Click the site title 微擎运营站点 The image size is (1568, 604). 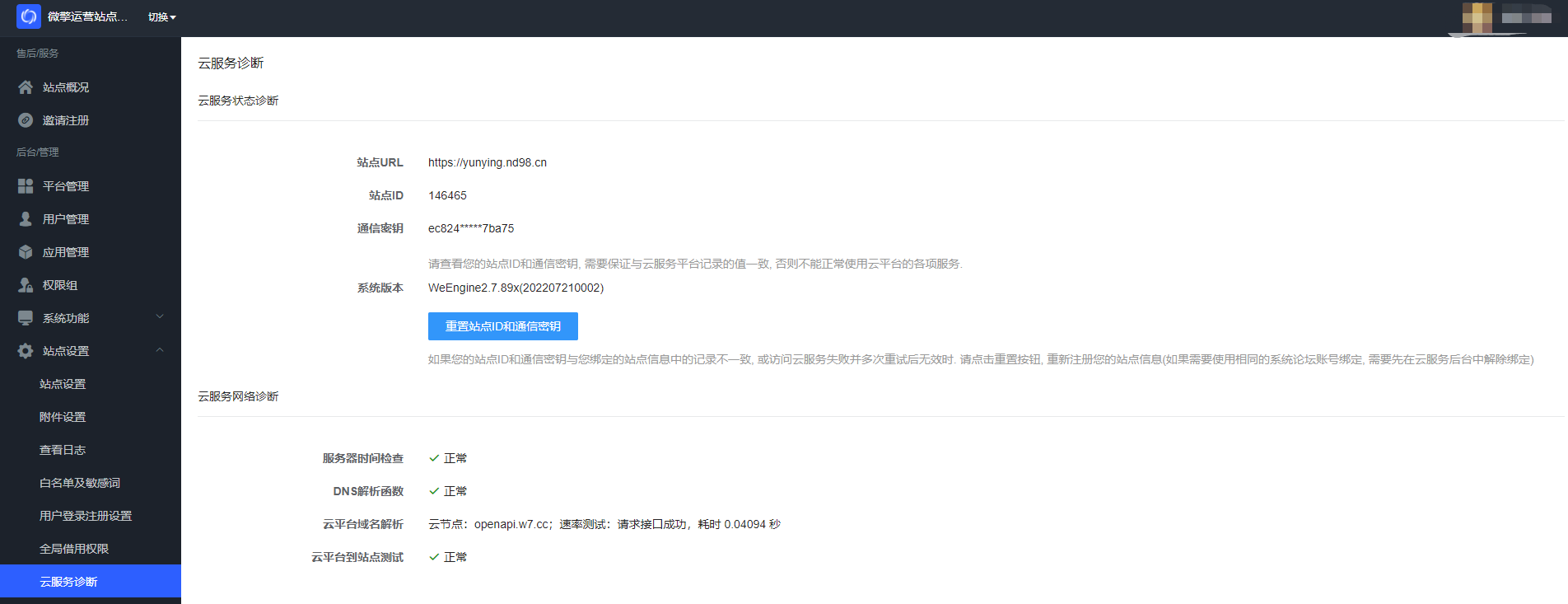click(x=87, y=16)
